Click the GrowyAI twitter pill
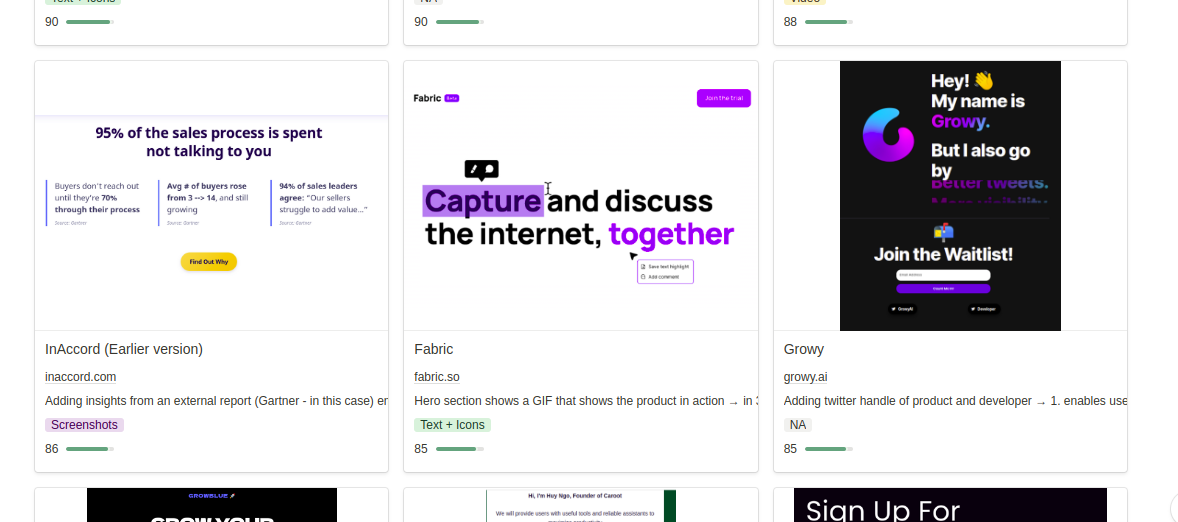The height and width of the screenshot is (522, 1178). tap(902, 309)
